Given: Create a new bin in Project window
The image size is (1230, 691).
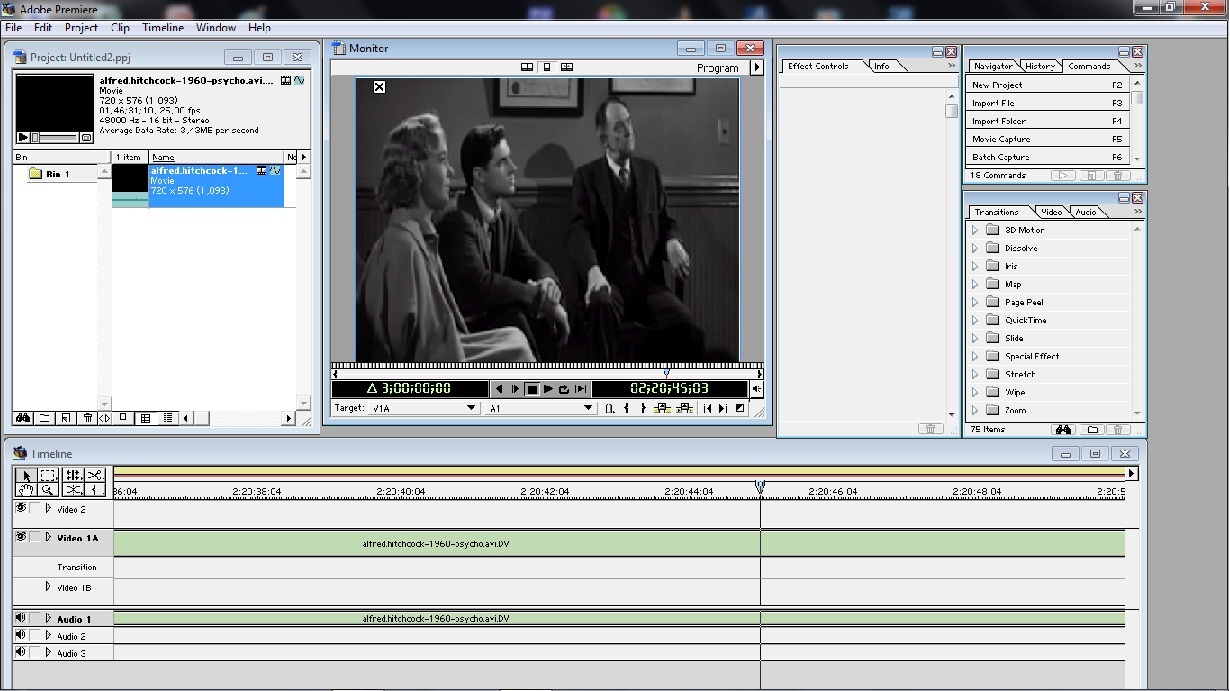Looking at the screenshot, I should pos(45,418).
